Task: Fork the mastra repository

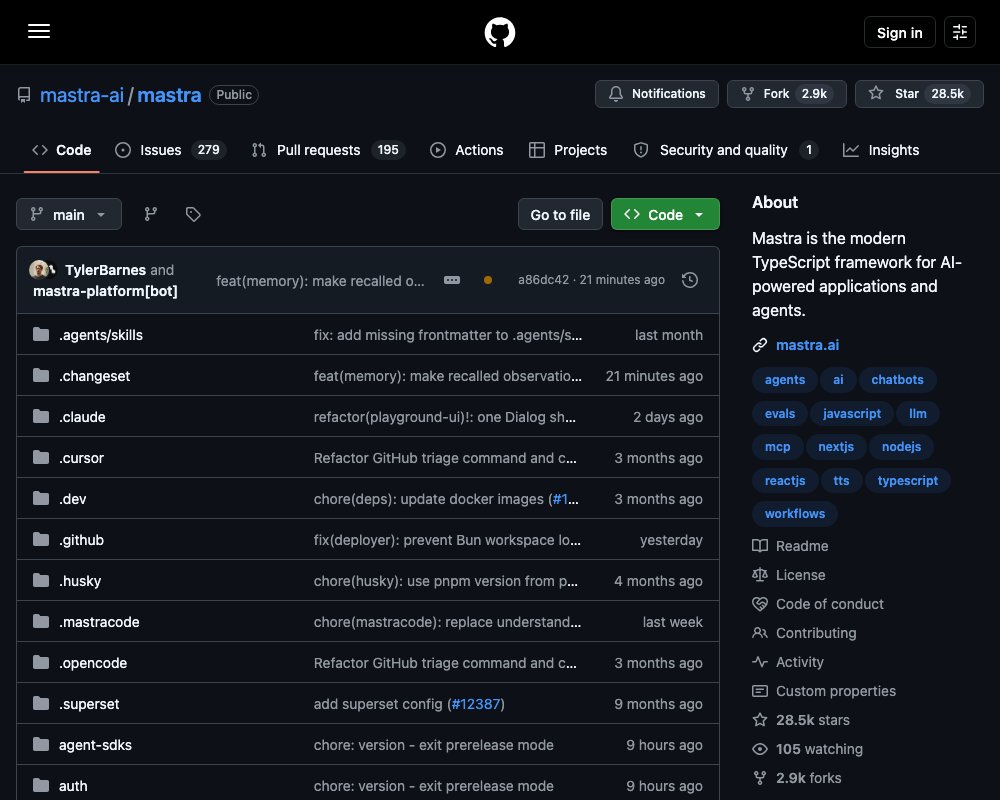Action: (x=786, y=94)
